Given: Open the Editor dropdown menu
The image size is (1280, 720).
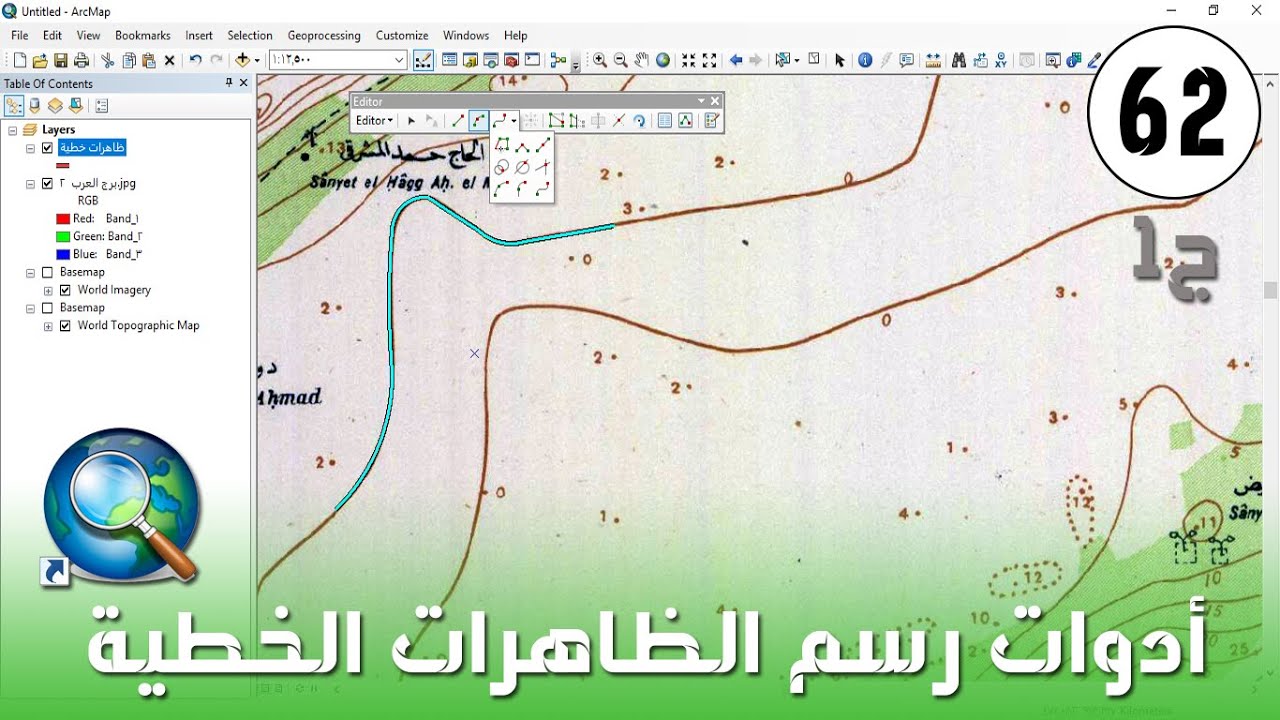Looking at the screenshot, I should pyautogui.click(x=375, y=120).
